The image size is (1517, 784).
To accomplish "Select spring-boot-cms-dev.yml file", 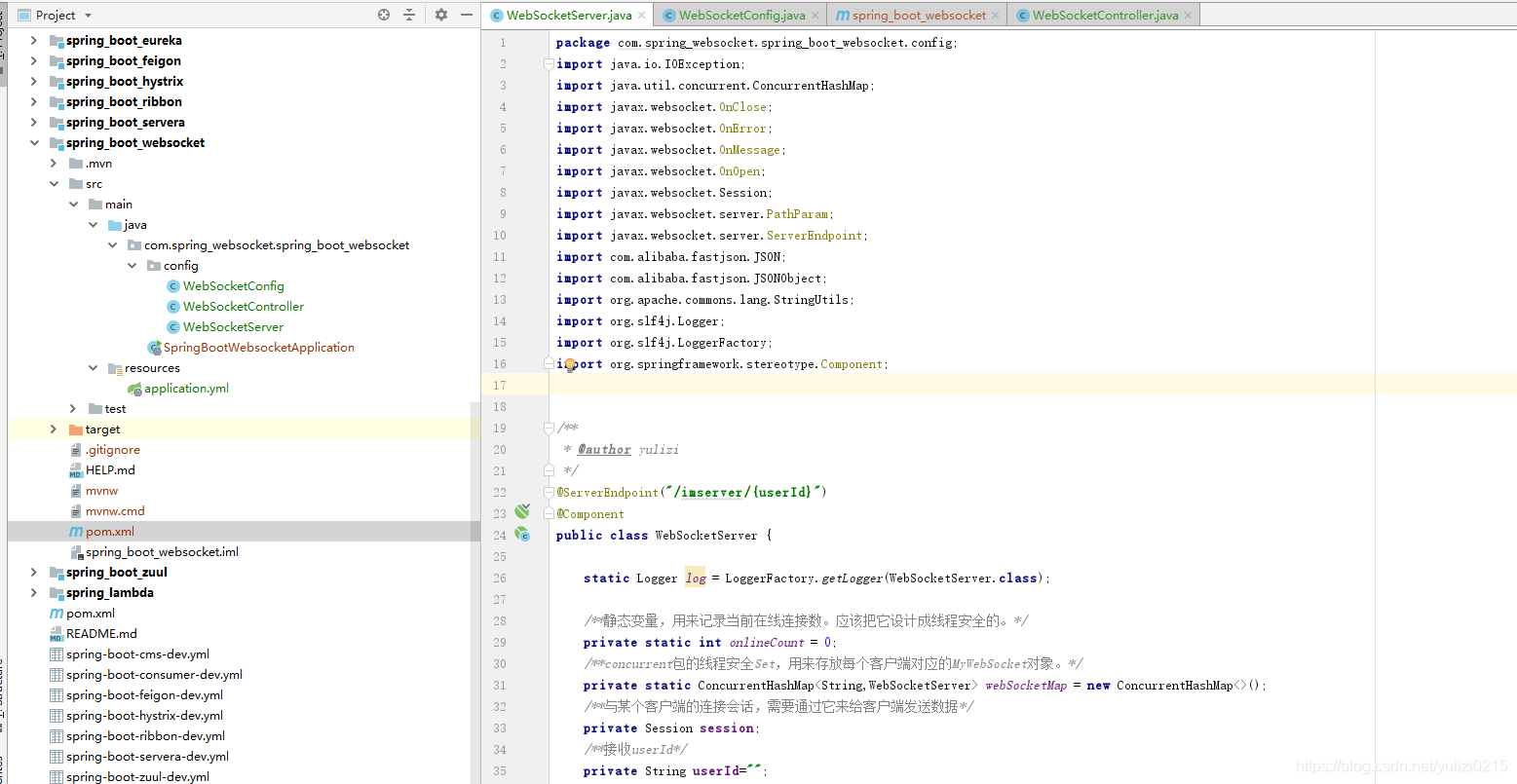I will pos(137,653).
